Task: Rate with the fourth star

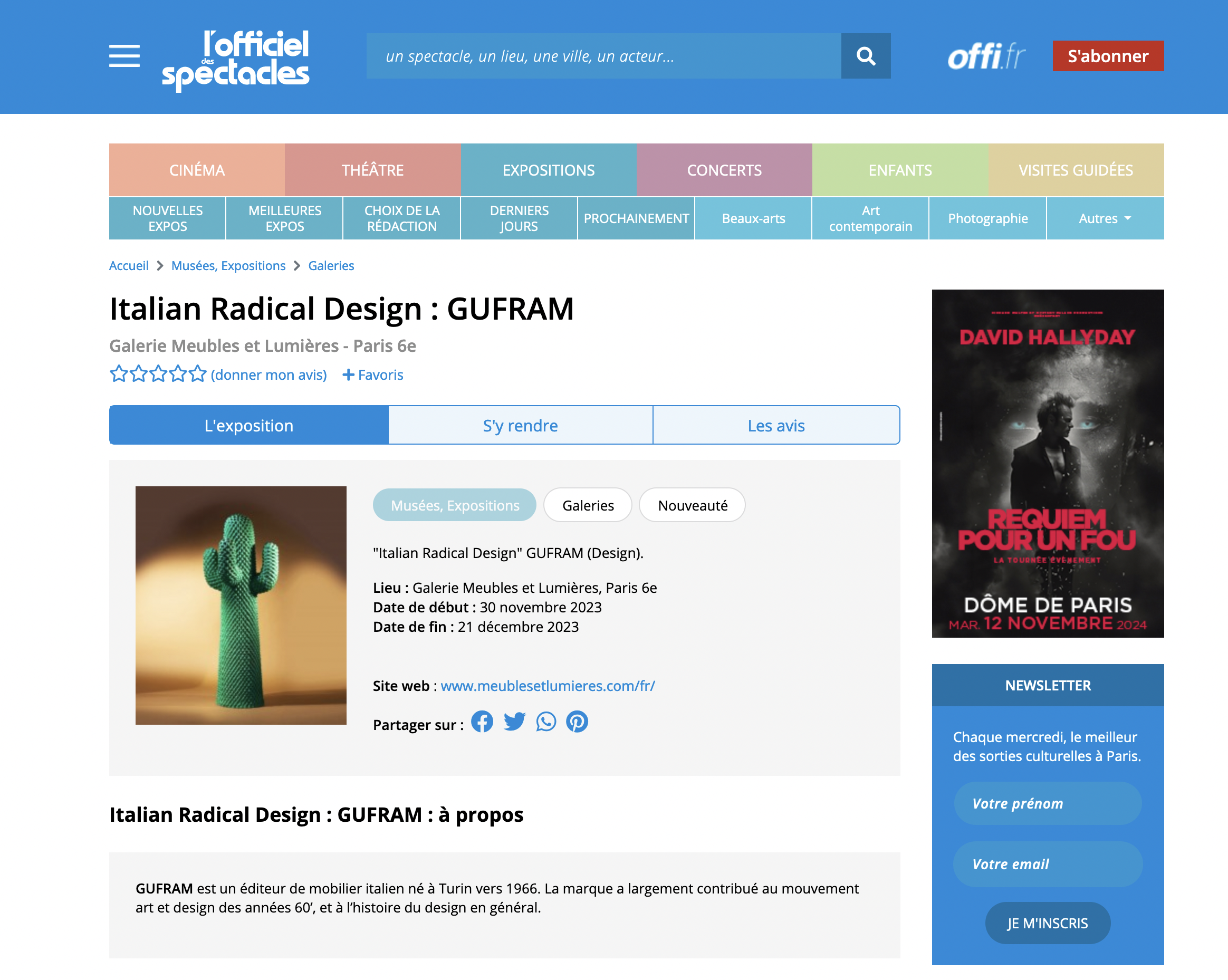Action: point(178,374)
